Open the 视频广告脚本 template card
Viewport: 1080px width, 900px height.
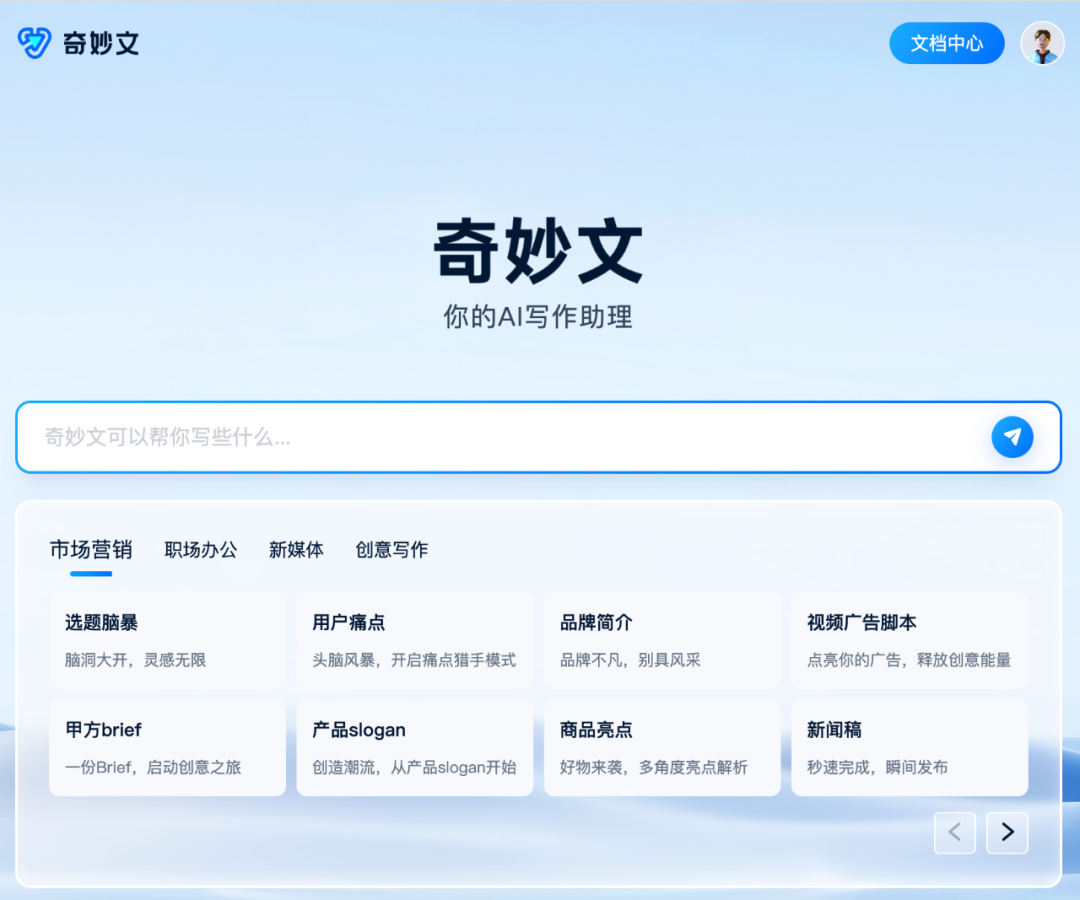coord(909,640)
